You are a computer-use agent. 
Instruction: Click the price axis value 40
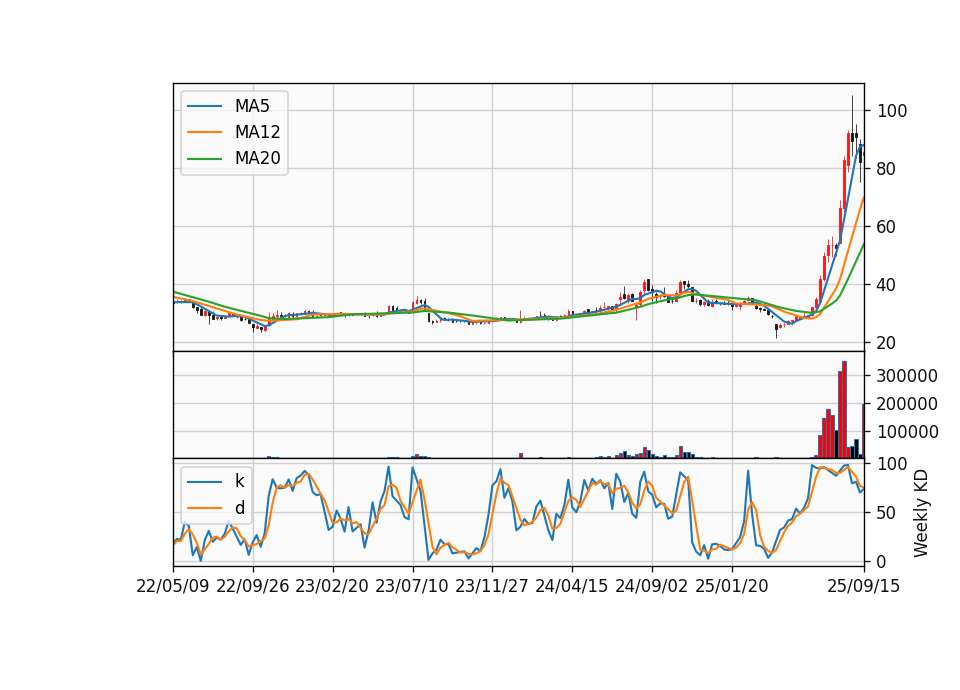886,285
